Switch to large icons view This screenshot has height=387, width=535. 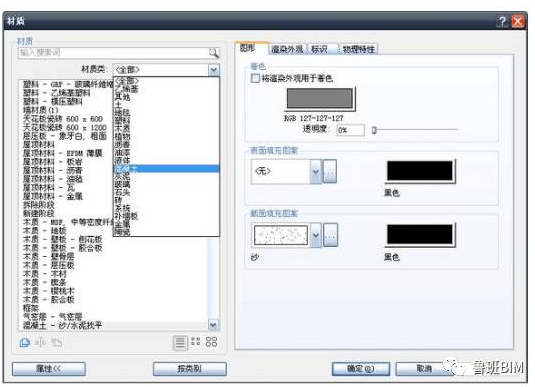point(211,342)
